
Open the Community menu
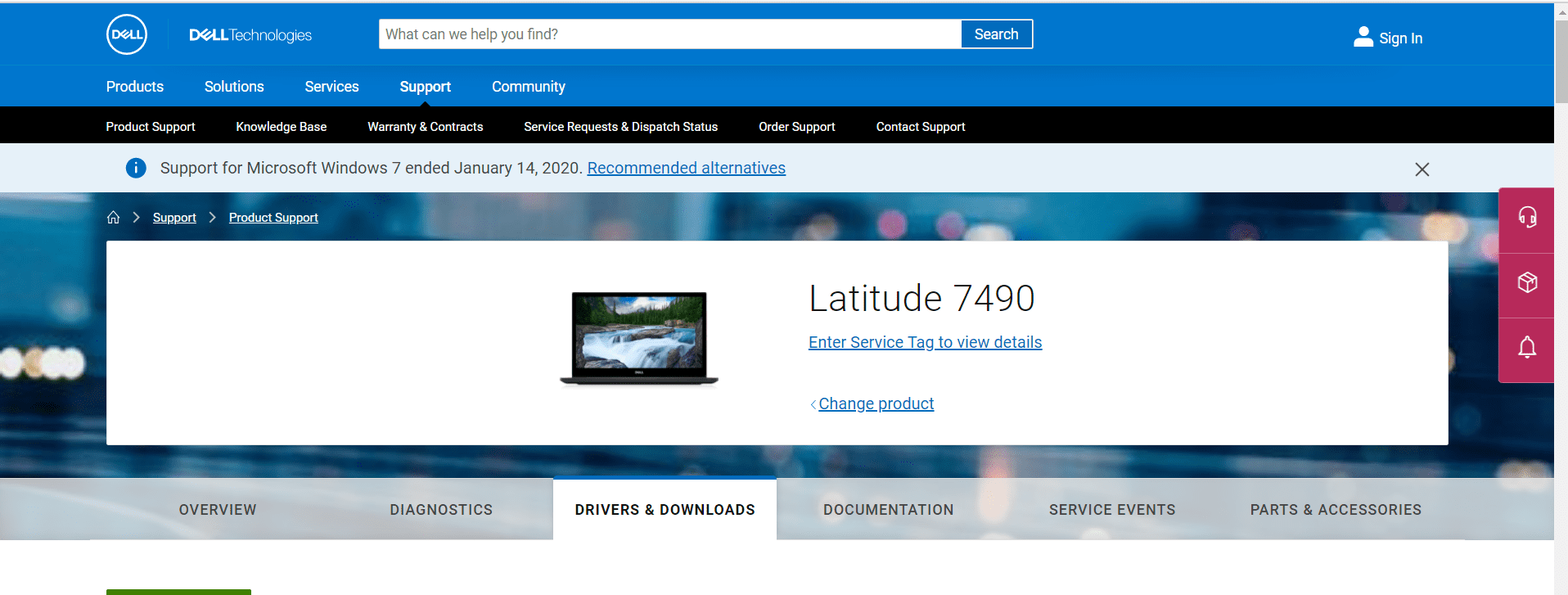pos(529,87)
